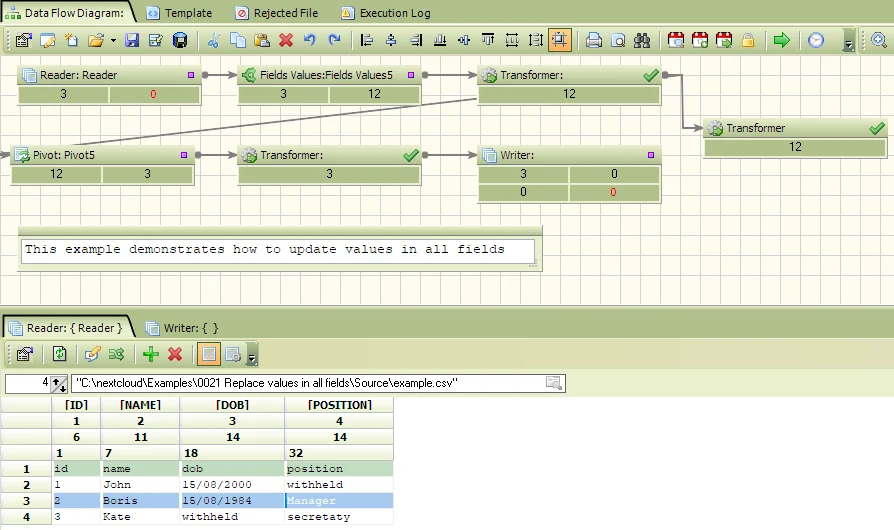Center objects vertically with middle-align icon

464,40
